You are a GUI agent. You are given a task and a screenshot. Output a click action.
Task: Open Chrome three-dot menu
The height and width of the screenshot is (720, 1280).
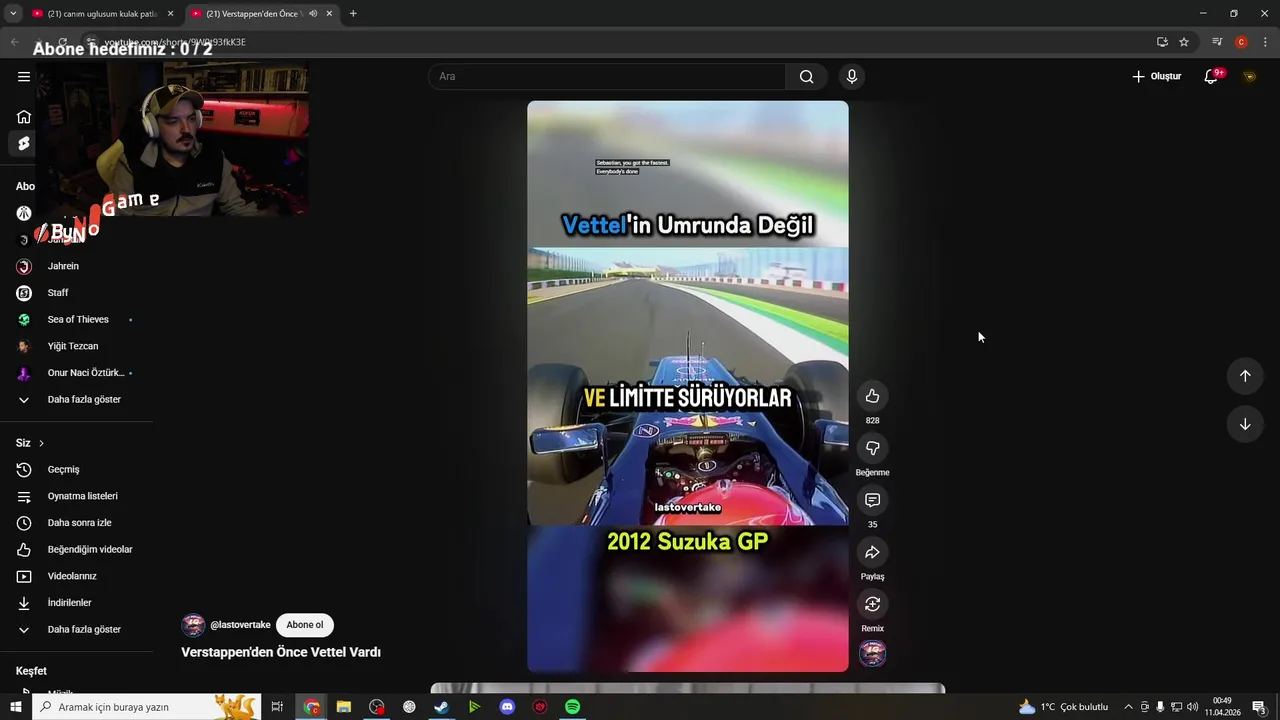1266,42
